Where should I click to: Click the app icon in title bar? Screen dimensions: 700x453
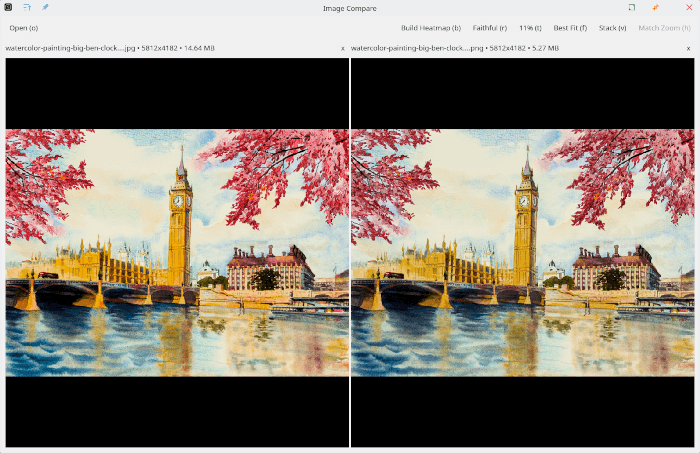click(x=8, y=7)
